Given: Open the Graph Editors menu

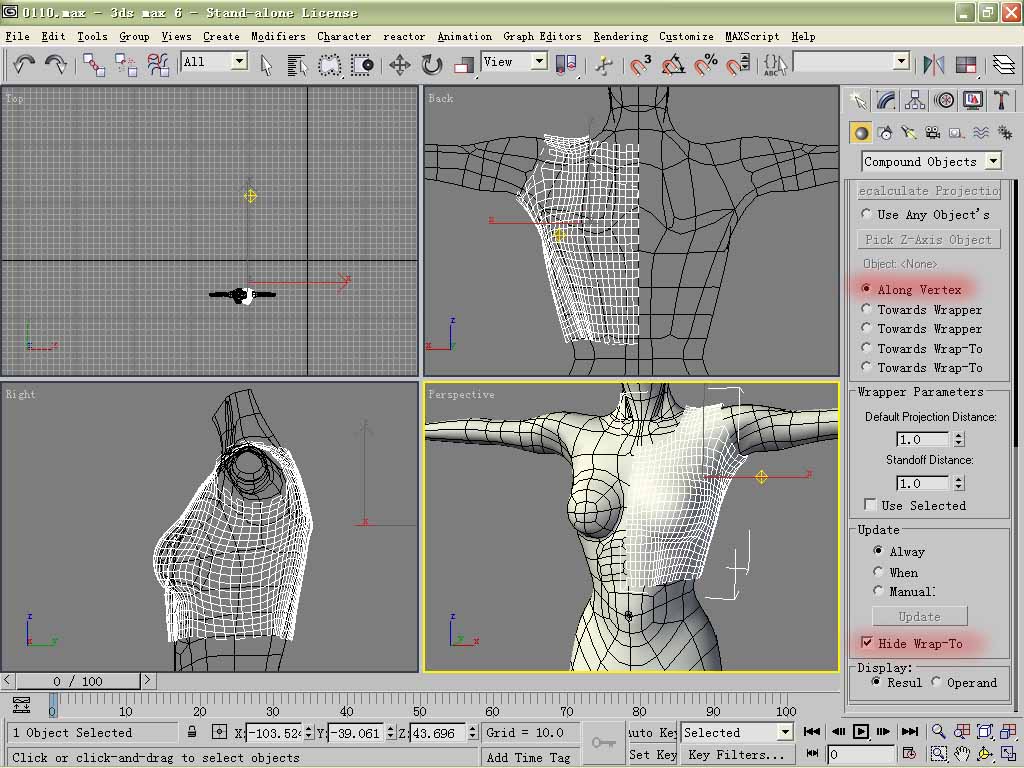Looking at the screenshot, I should click(x=542, y=36).
